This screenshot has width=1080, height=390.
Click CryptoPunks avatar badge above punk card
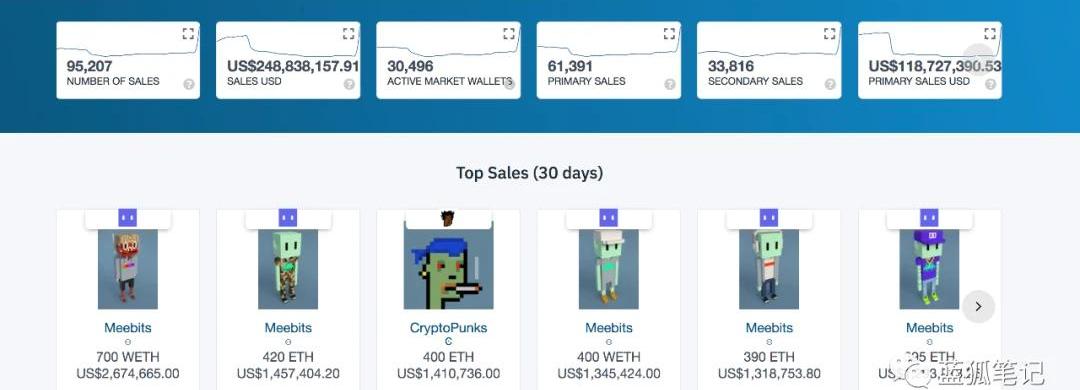tap(448, 218)
